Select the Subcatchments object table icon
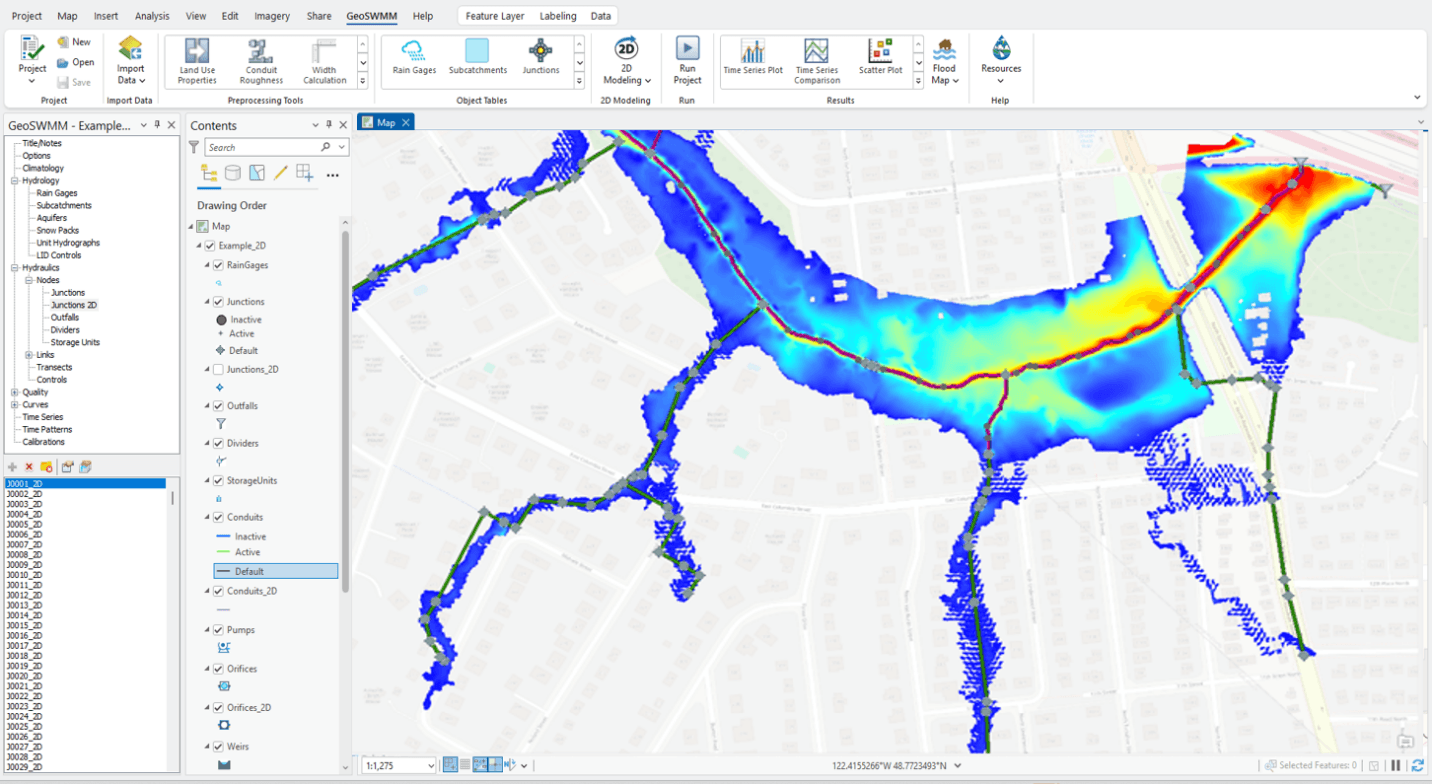 pos(475,60)
